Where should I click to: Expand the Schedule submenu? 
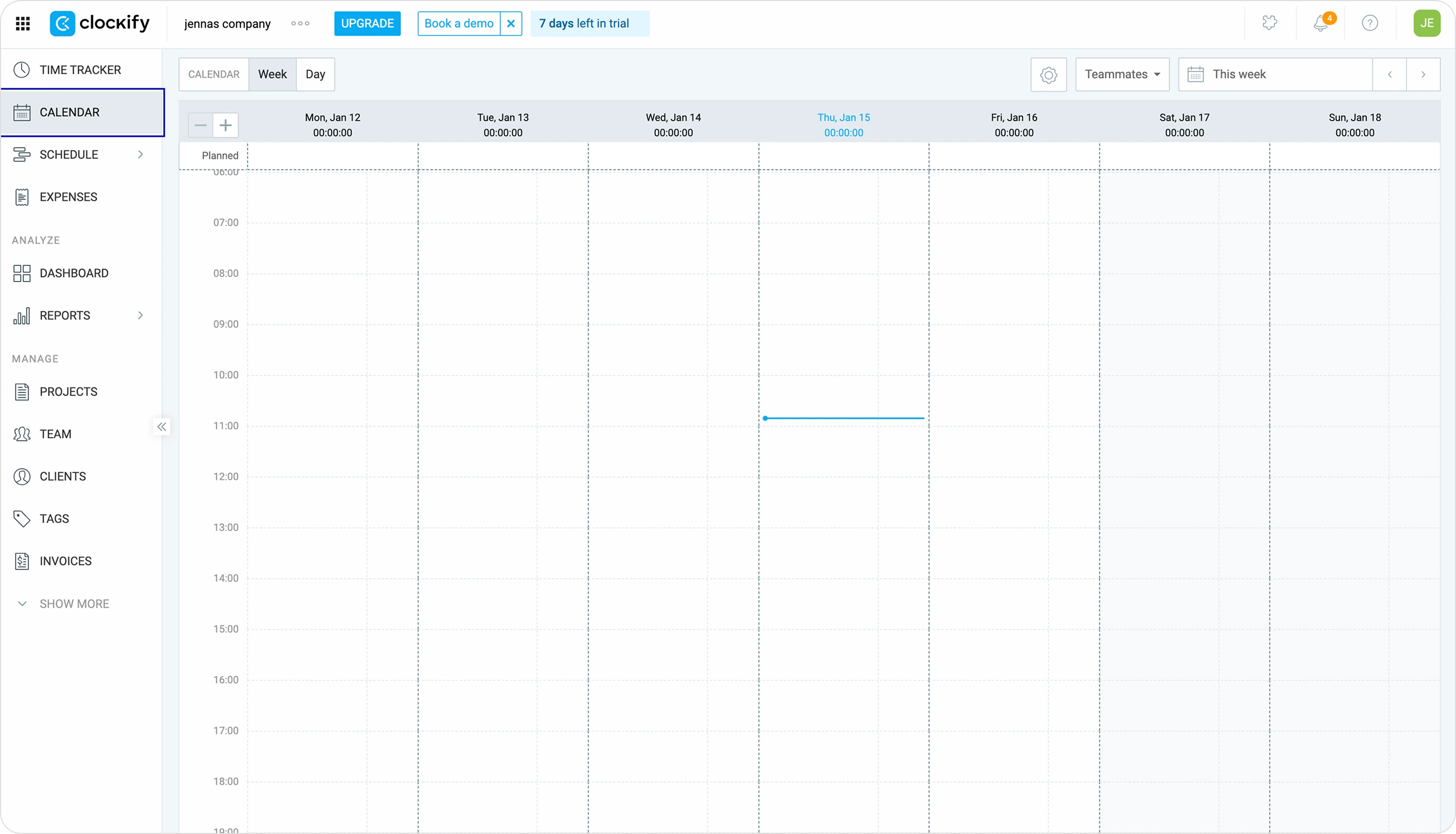(x=141, y=155)
